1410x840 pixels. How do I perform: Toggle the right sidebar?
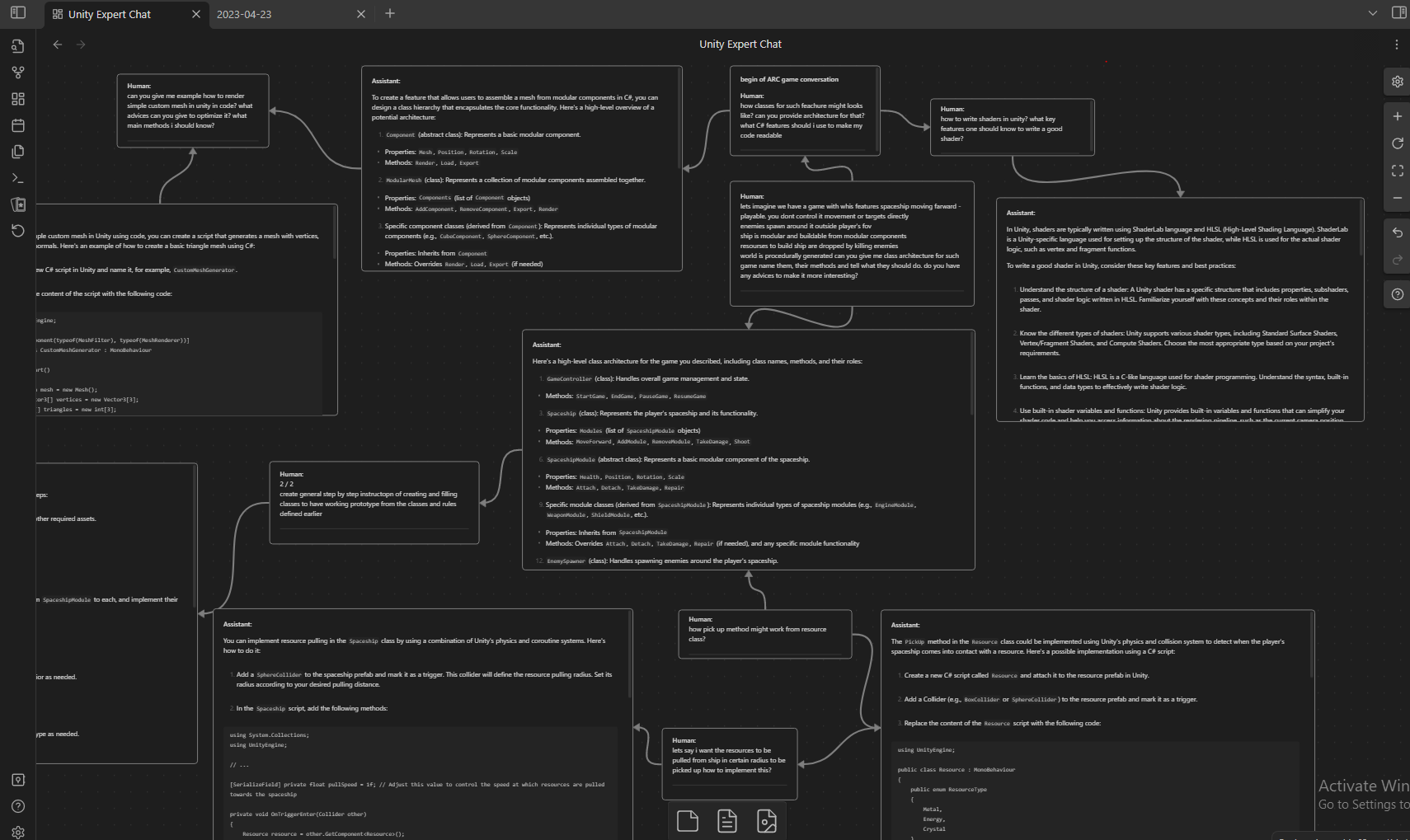point(1398,12)
